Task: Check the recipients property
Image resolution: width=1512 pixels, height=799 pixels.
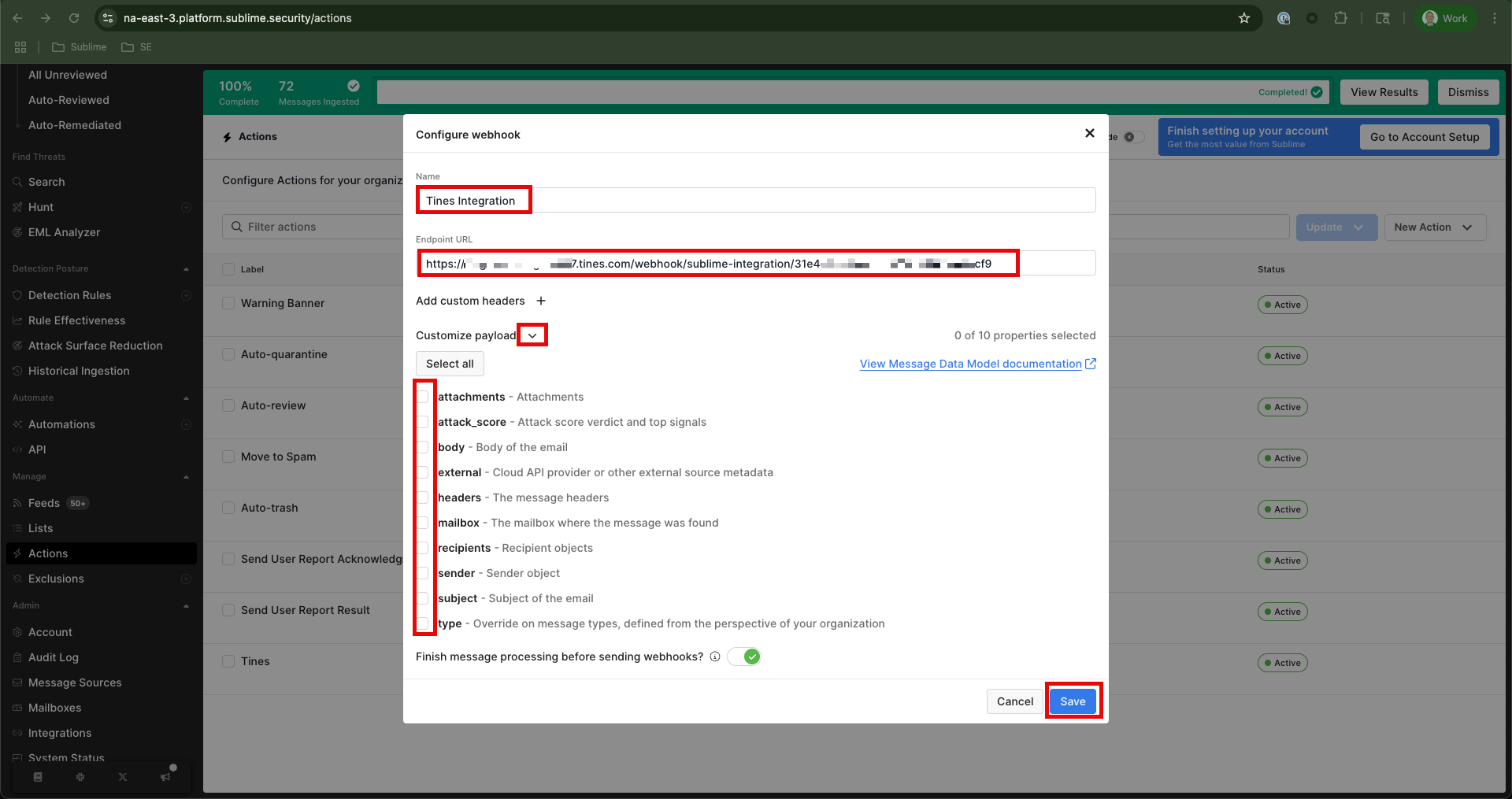Action: point(424,548)
